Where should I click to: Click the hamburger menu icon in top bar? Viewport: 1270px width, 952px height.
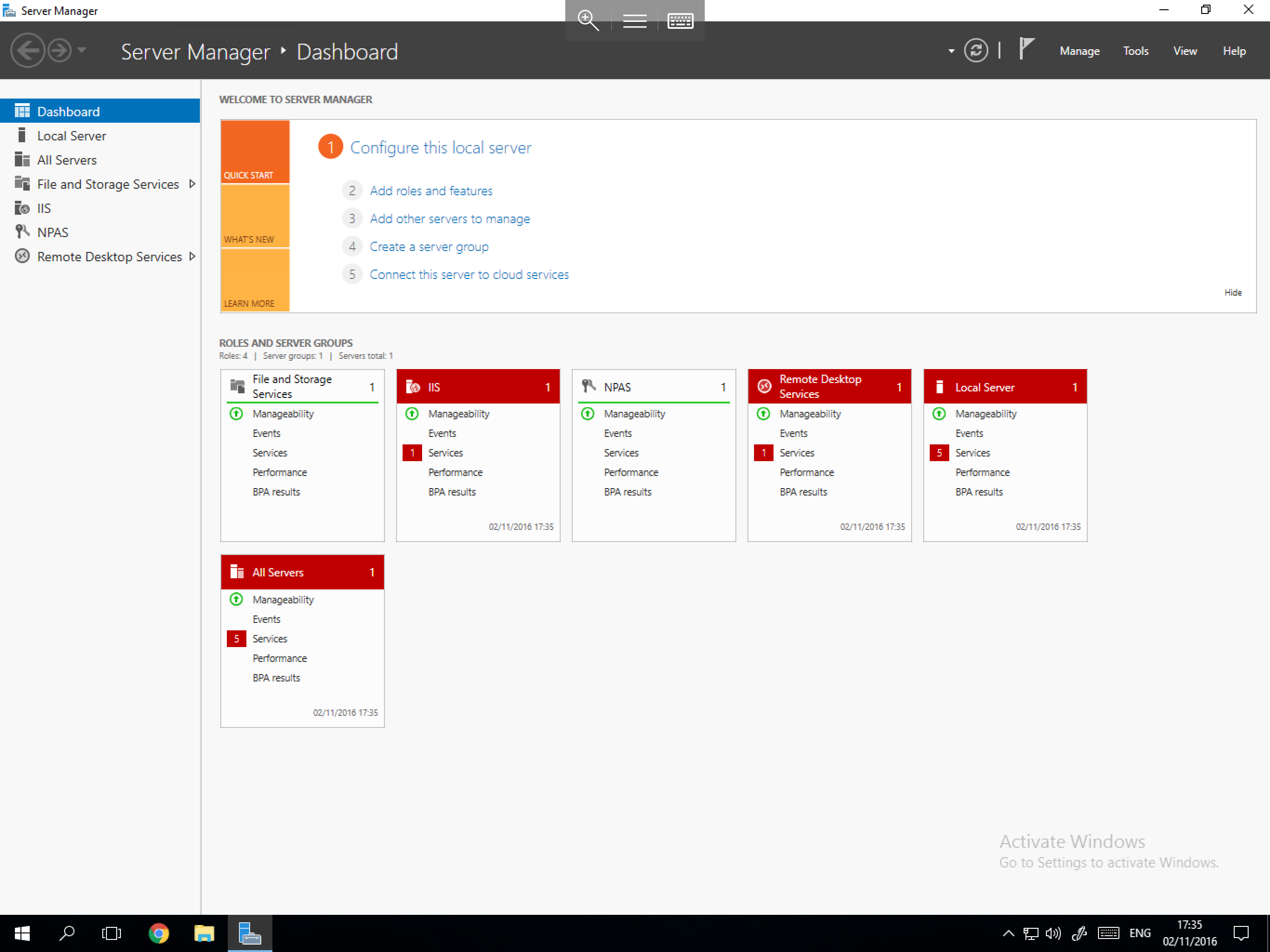635,21
